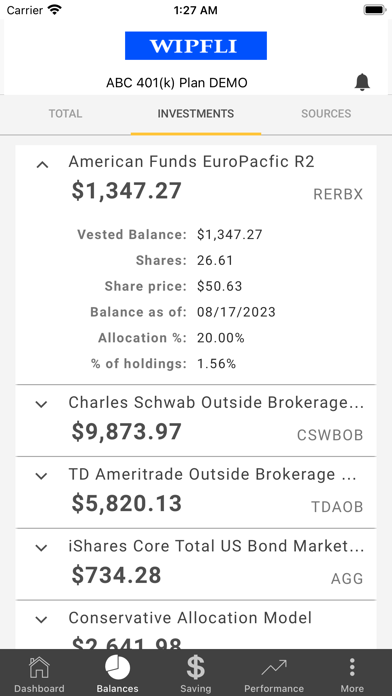
Task: Tap the WIPFLI logo banner
Action: point(196,46)
